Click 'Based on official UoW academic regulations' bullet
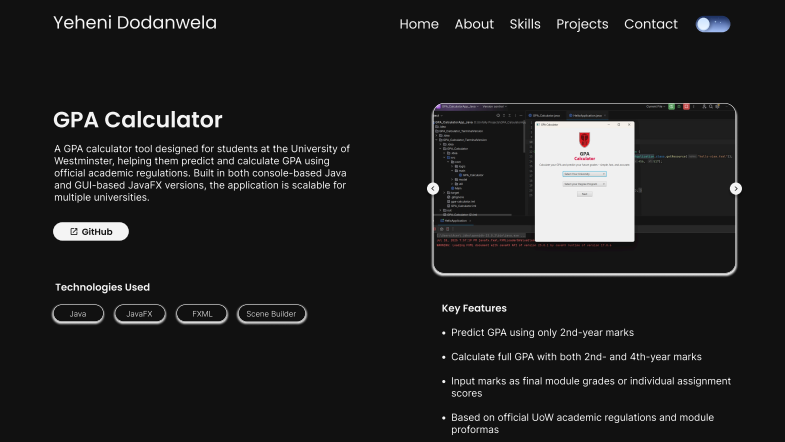The width and height of the screenshot is (785, 442). (x=582, y=423)
